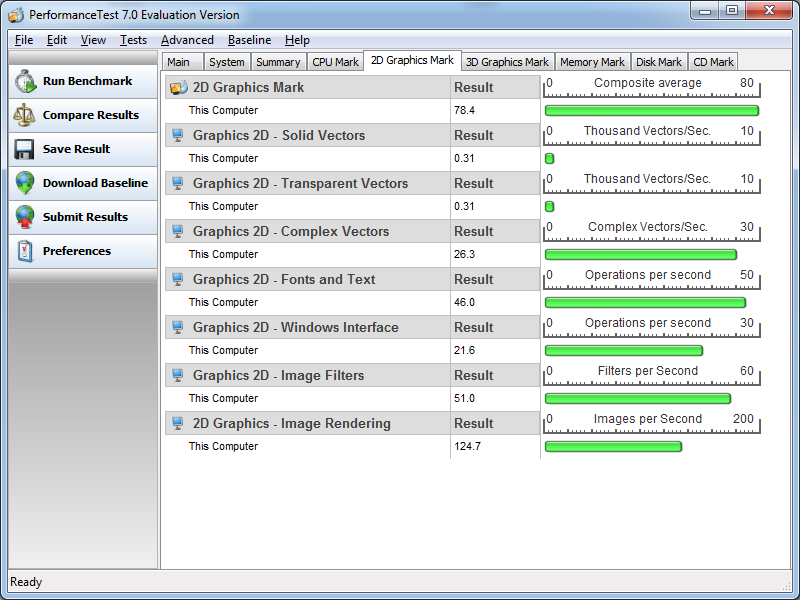Click the monitor icon beside Image Rendering

(x=178, y=423)
